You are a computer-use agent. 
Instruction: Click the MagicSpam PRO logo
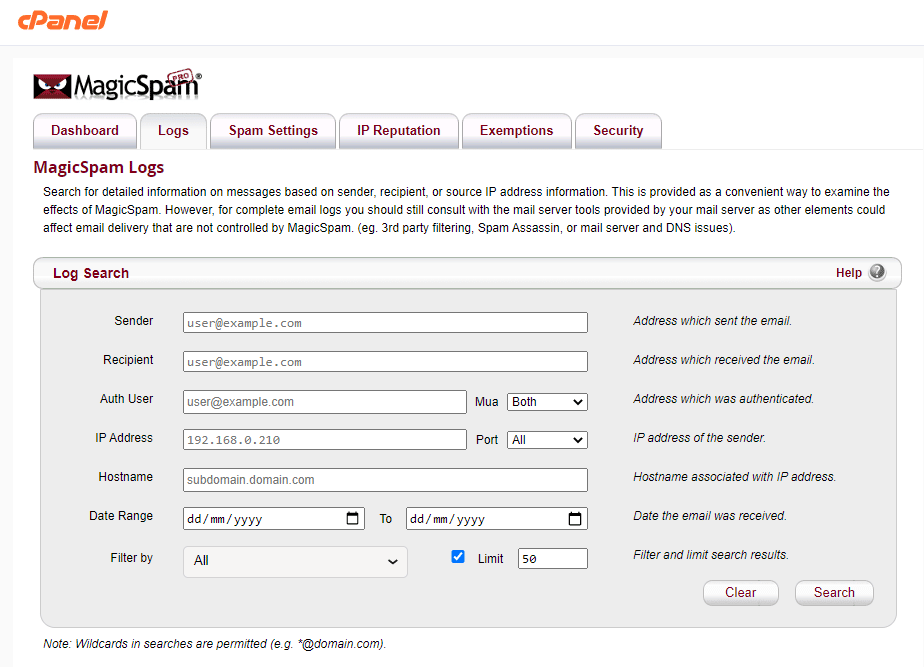[x=118, y=84]
